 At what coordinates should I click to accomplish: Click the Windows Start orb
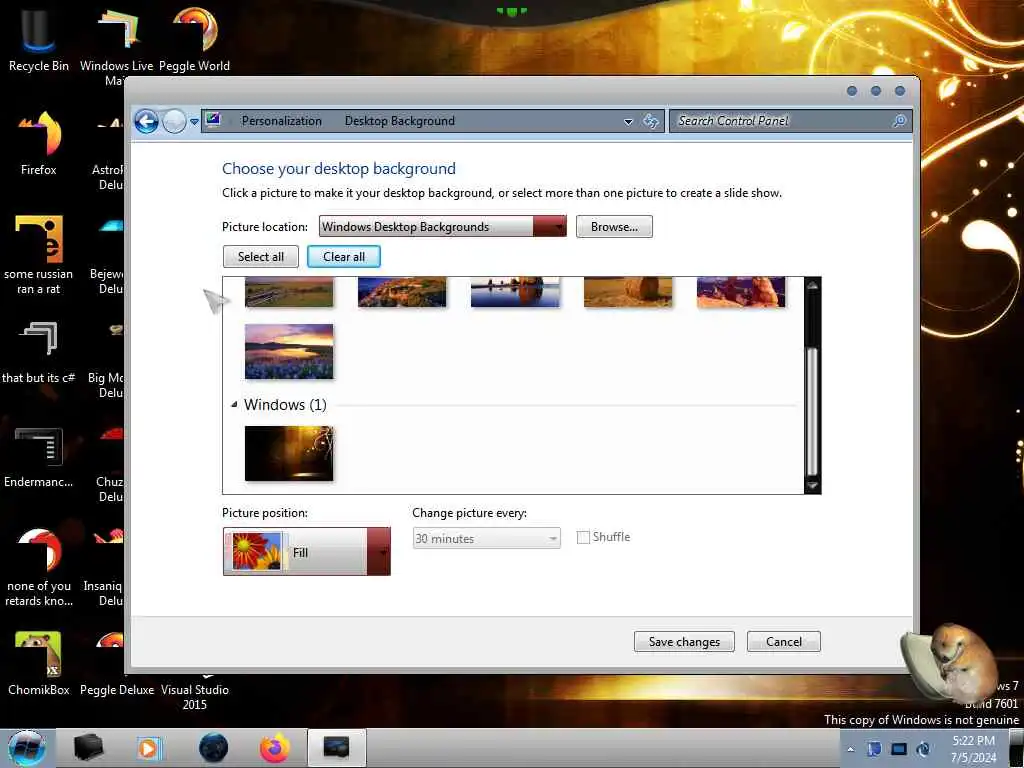[27, 748]
